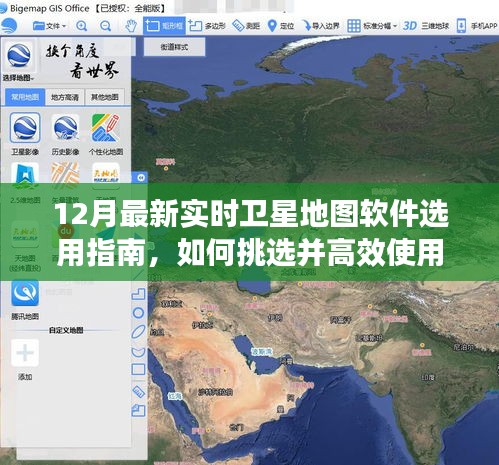499x465 pixels.
Task: Select the 腾讯地图 map source
Action: (25, 300)
